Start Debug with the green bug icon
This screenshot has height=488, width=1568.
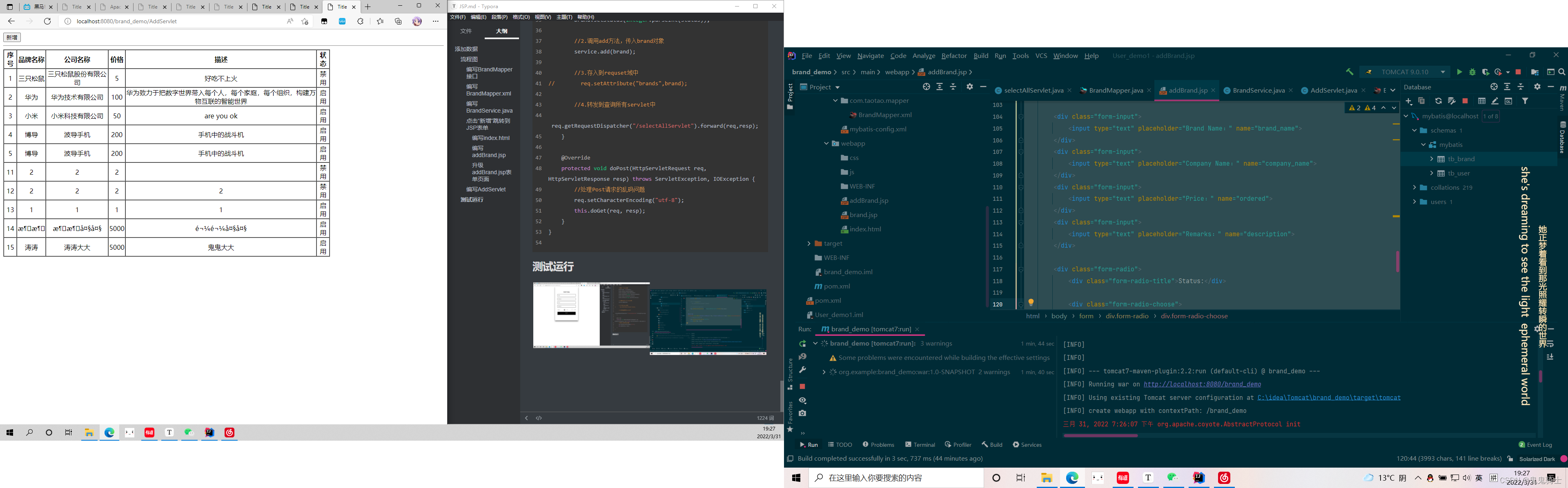click(1472, 72)
